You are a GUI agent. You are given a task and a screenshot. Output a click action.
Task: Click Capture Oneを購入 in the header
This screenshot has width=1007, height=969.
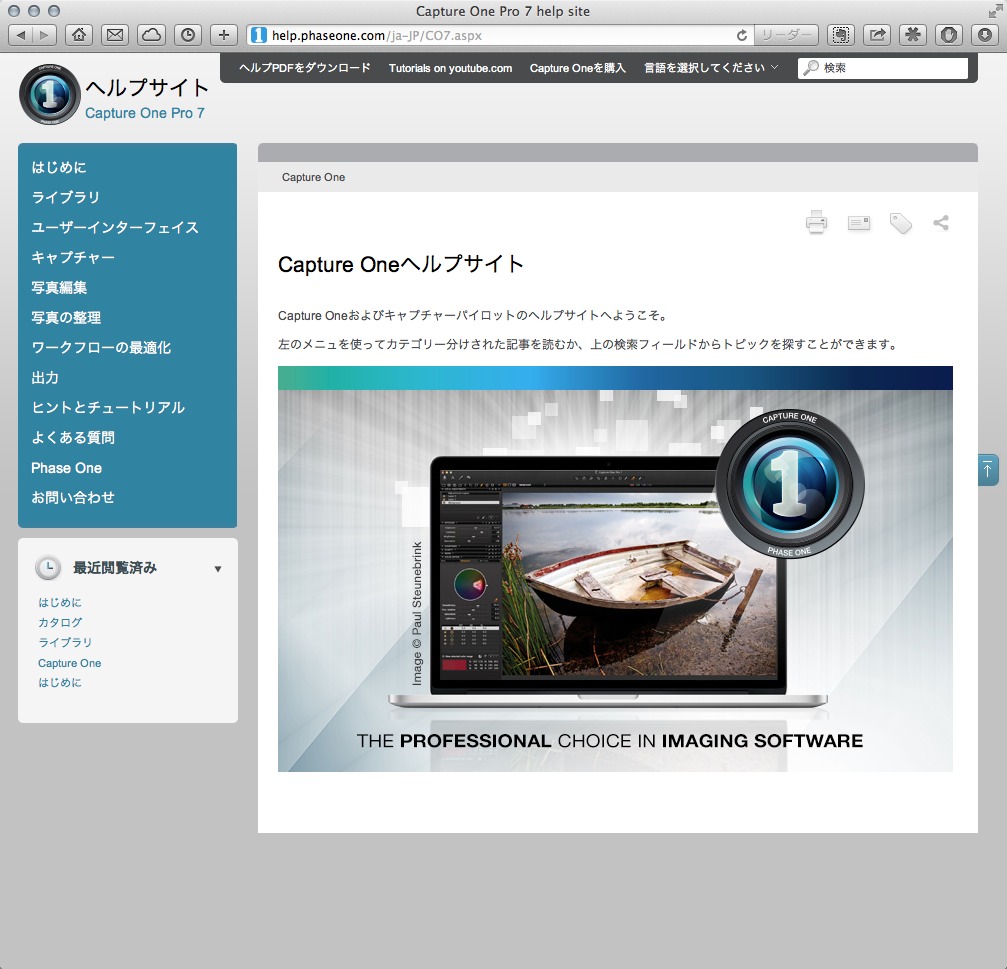[578, 67]
